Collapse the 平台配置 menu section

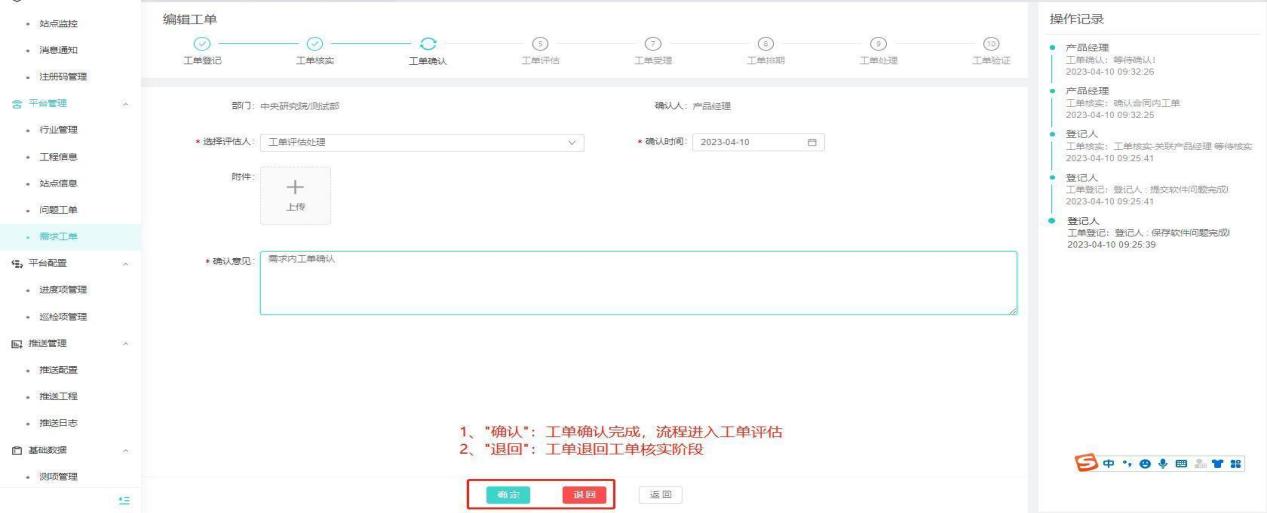[124, 264]
